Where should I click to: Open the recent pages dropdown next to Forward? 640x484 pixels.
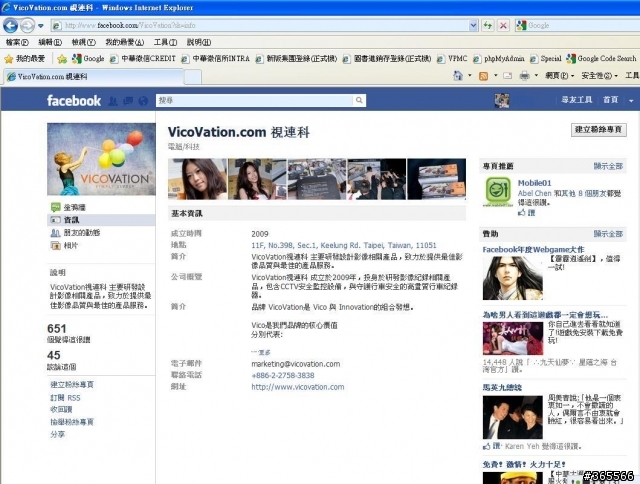41,26
